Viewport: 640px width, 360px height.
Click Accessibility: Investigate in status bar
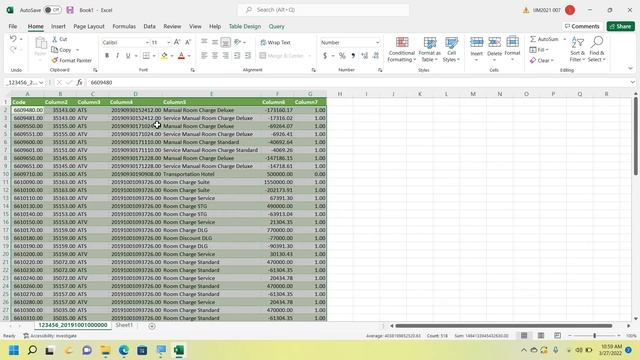pyautogui.click(x=50, y=336)
